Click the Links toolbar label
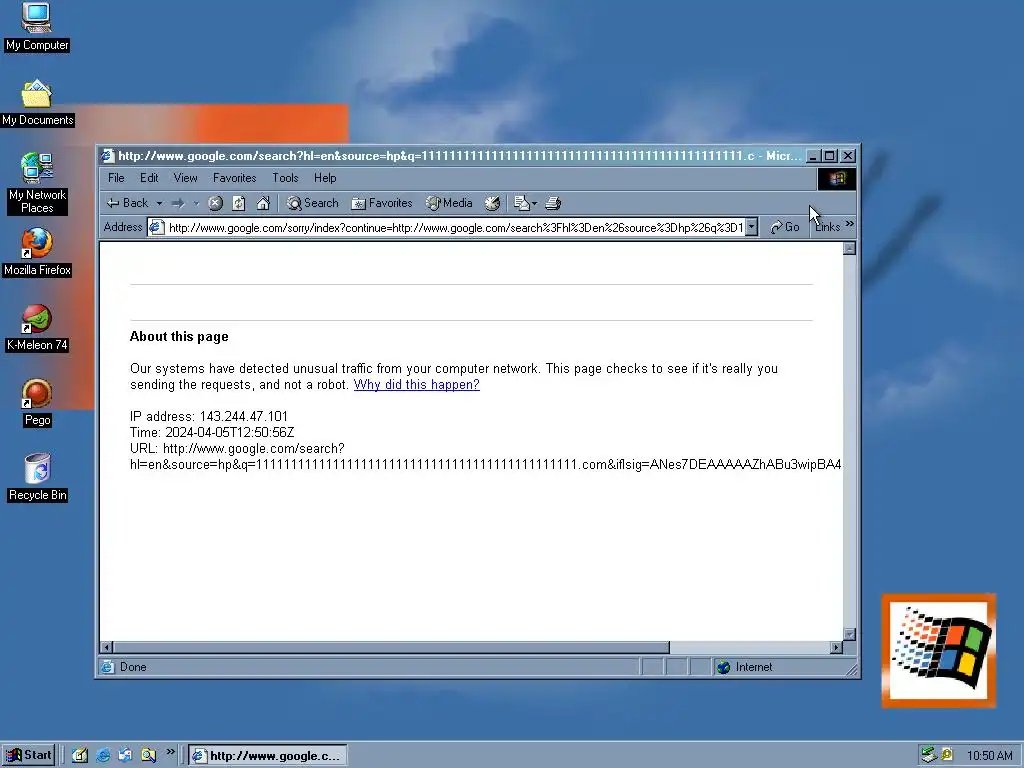1024x768 pixels. (x=827, y=227)
